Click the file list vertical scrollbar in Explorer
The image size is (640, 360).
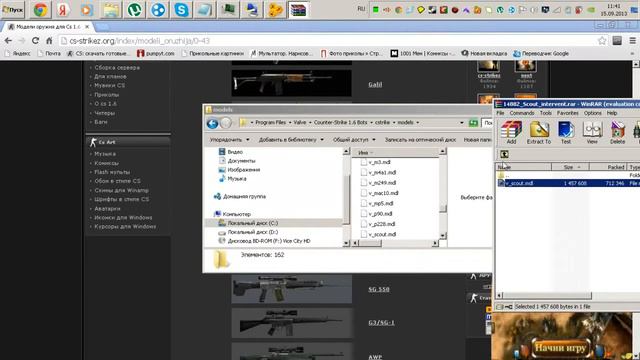point(443,193)
